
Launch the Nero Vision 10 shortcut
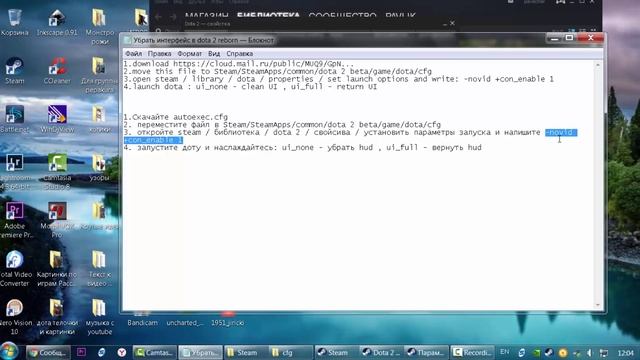[14, 316]
